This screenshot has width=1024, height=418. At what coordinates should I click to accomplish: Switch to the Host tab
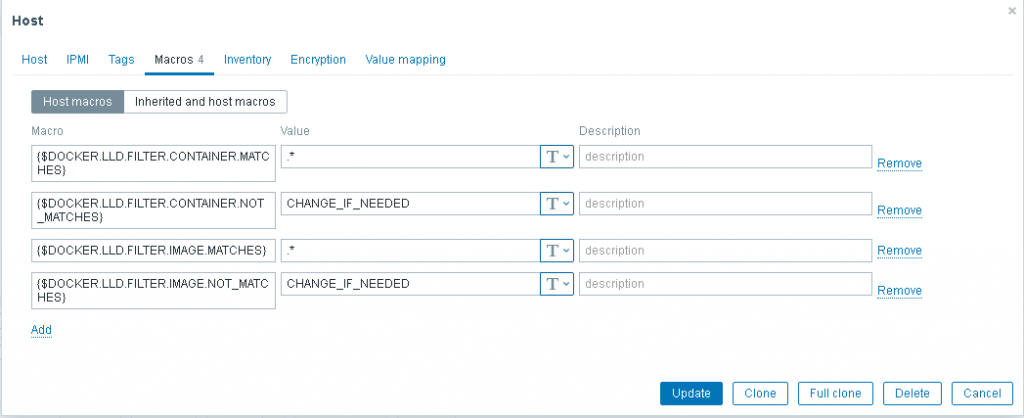pyautogui.click(x=34, y=59)
